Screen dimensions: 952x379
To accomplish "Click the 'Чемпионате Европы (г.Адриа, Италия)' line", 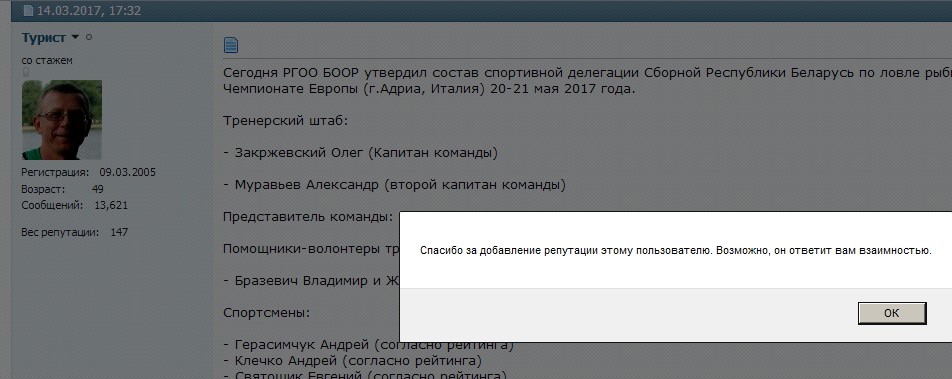I will coord(429,89).
